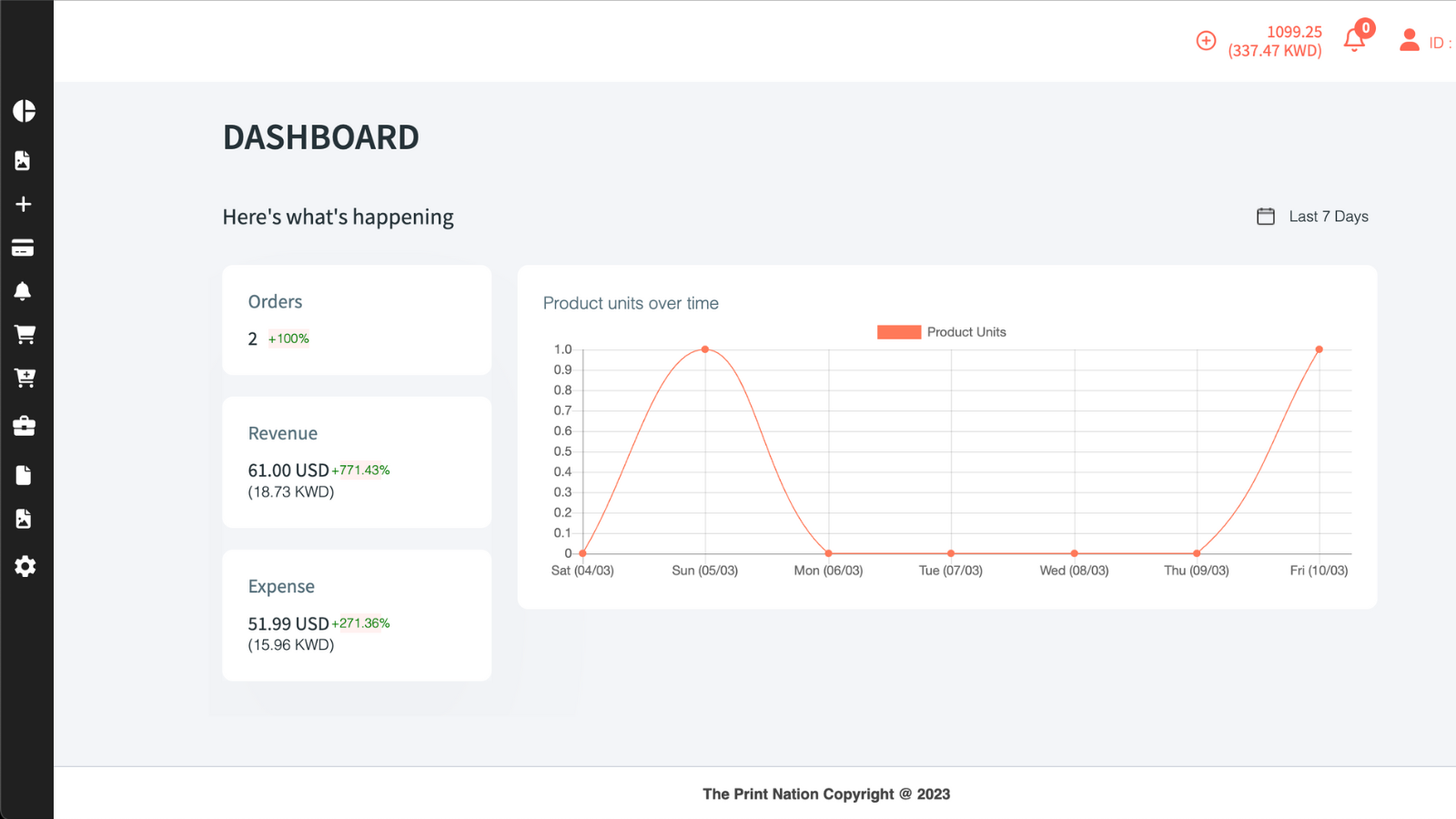Click the calendar icon beside Last 7 Days
This screenshot has height=819, width=1456.
pos(1266,217)
